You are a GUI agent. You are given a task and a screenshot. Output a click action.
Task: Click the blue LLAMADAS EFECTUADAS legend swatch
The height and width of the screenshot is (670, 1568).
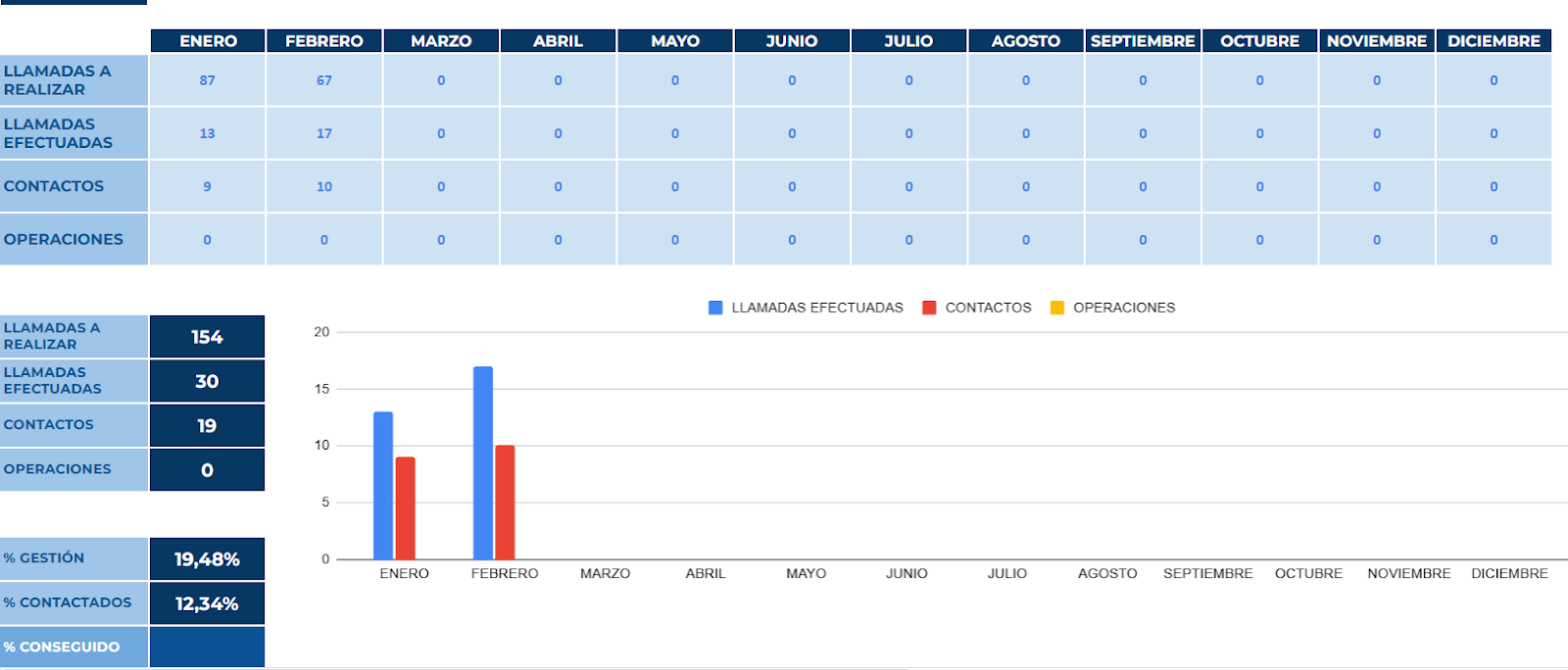(715, 308)
